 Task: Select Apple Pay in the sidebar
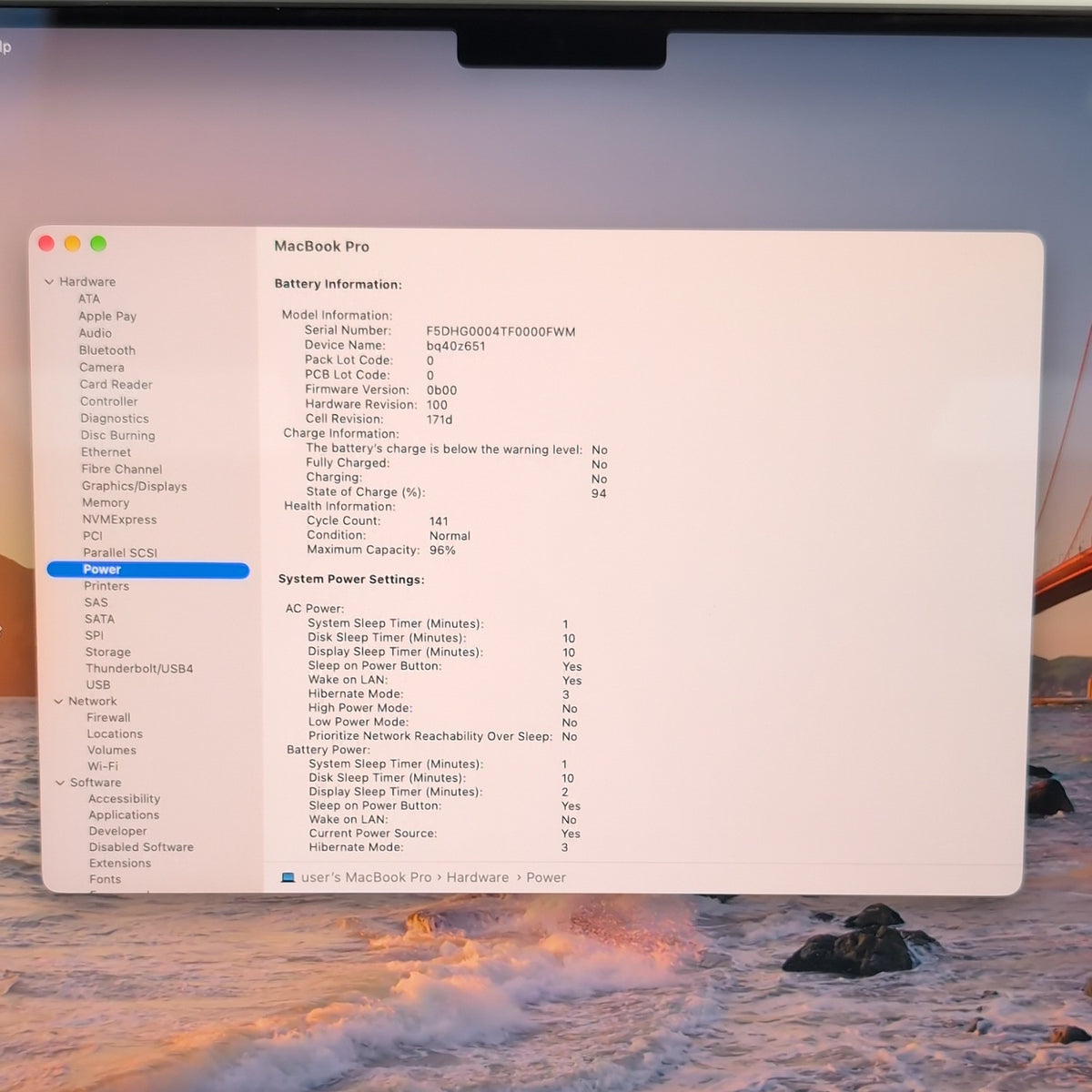click(x=107, y=317)
